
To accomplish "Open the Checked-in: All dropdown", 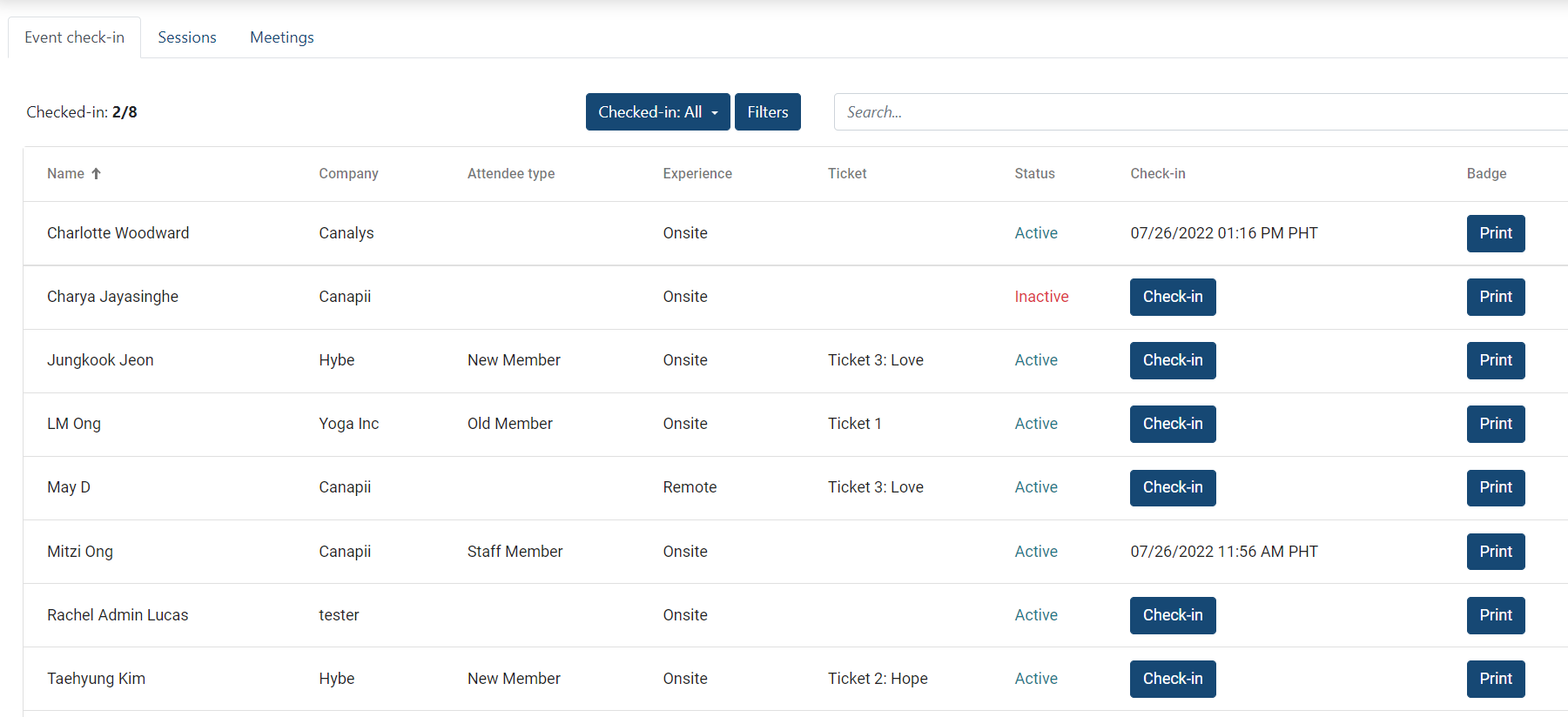I will tap(657, 112).
